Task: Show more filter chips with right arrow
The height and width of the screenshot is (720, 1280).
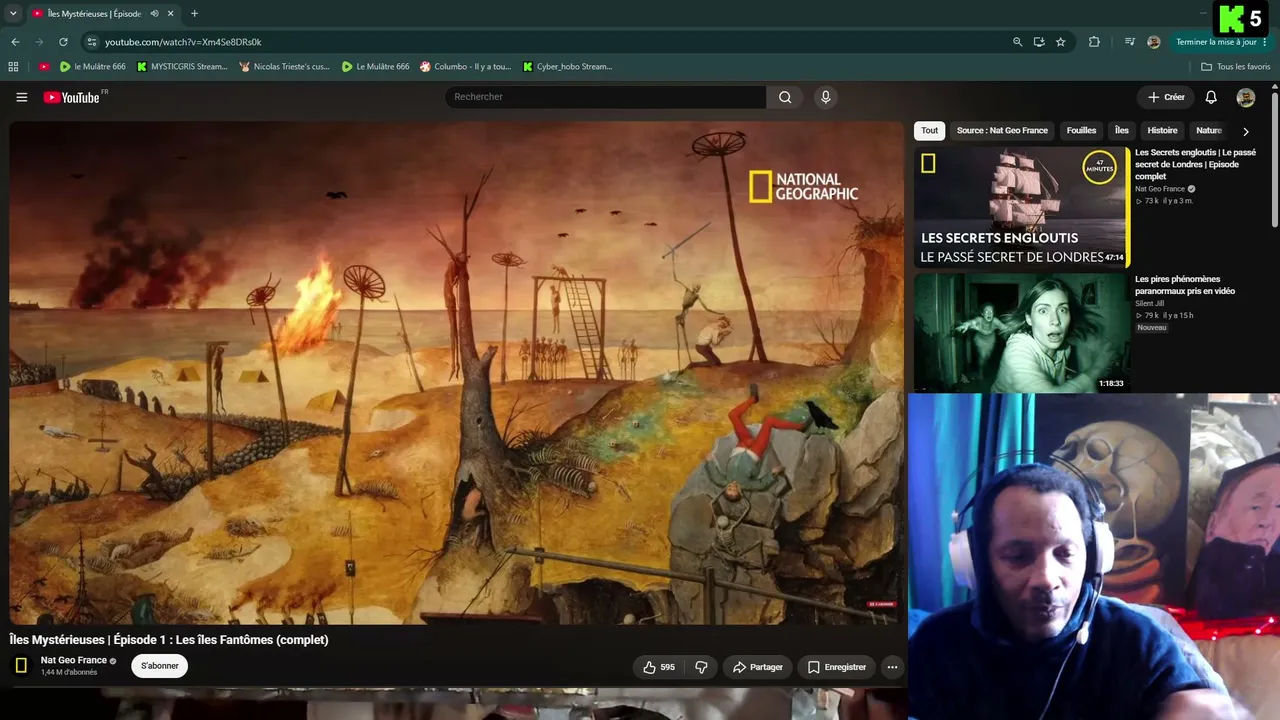Action: click(1245, 131)
